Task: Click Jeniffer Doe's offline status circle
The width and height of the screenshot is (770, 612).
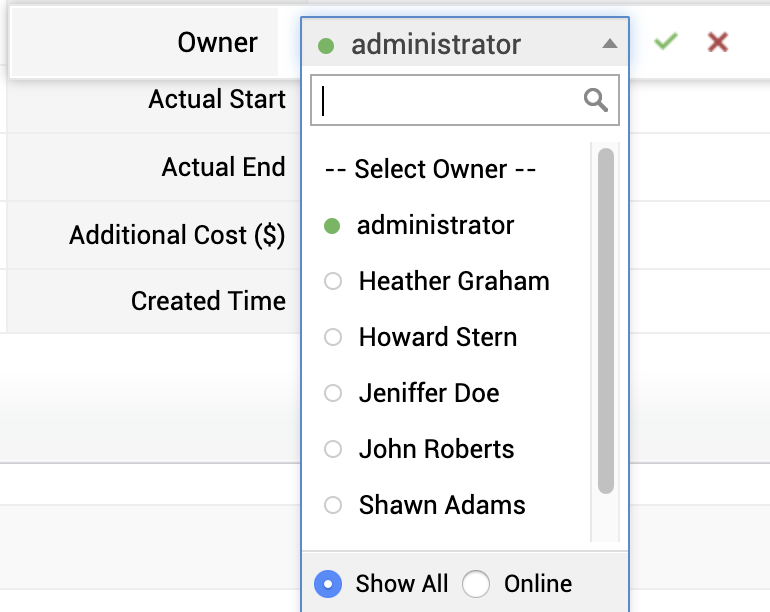Action: point(333,394)
